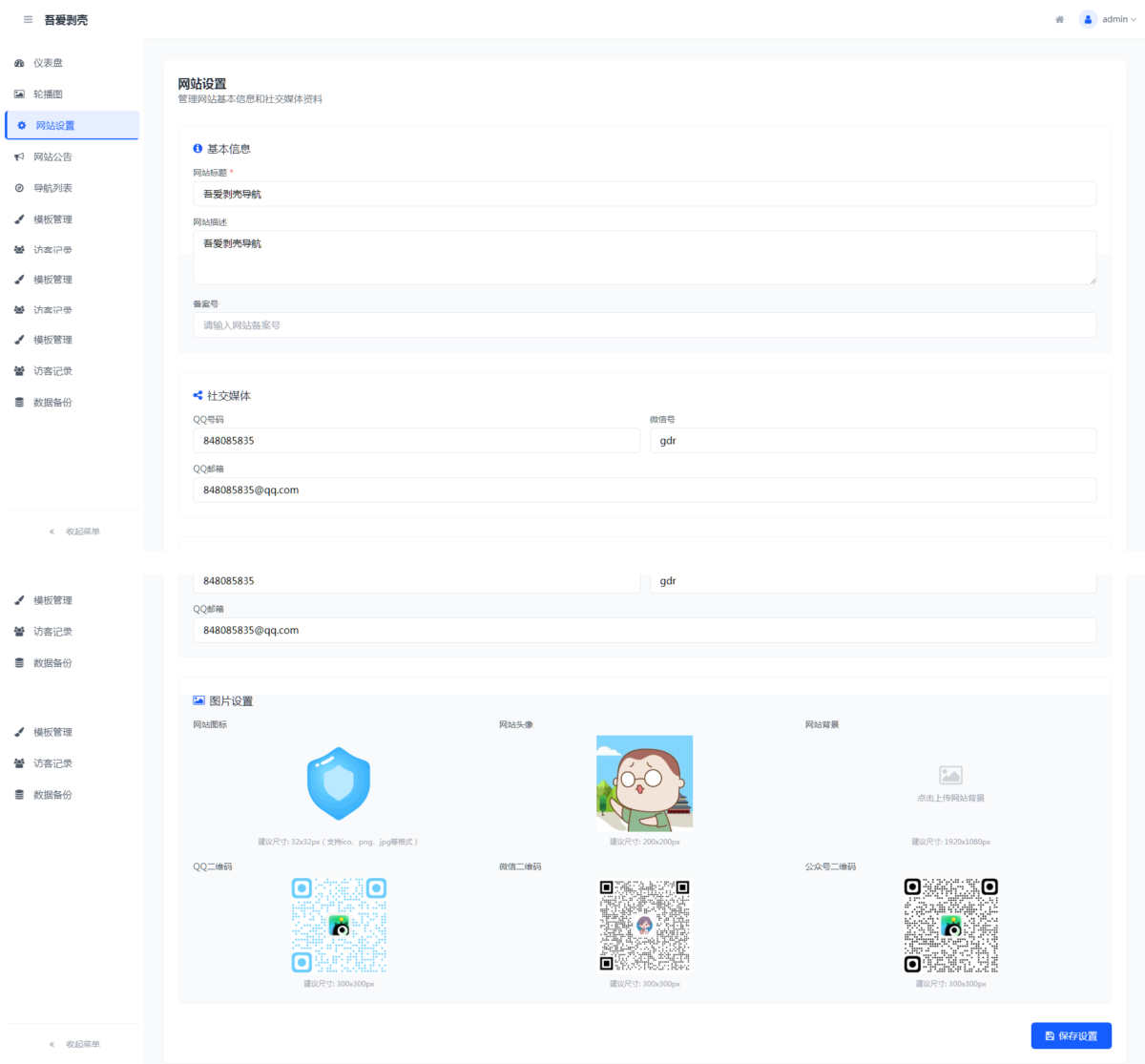Open the 导航列表 menu item

tap(72, 188)
